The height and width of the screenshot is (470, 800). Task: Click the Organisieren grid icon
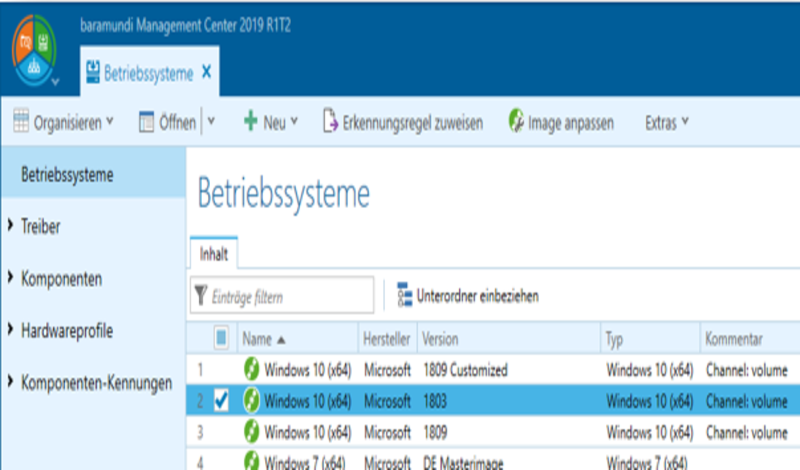(21, 121)
